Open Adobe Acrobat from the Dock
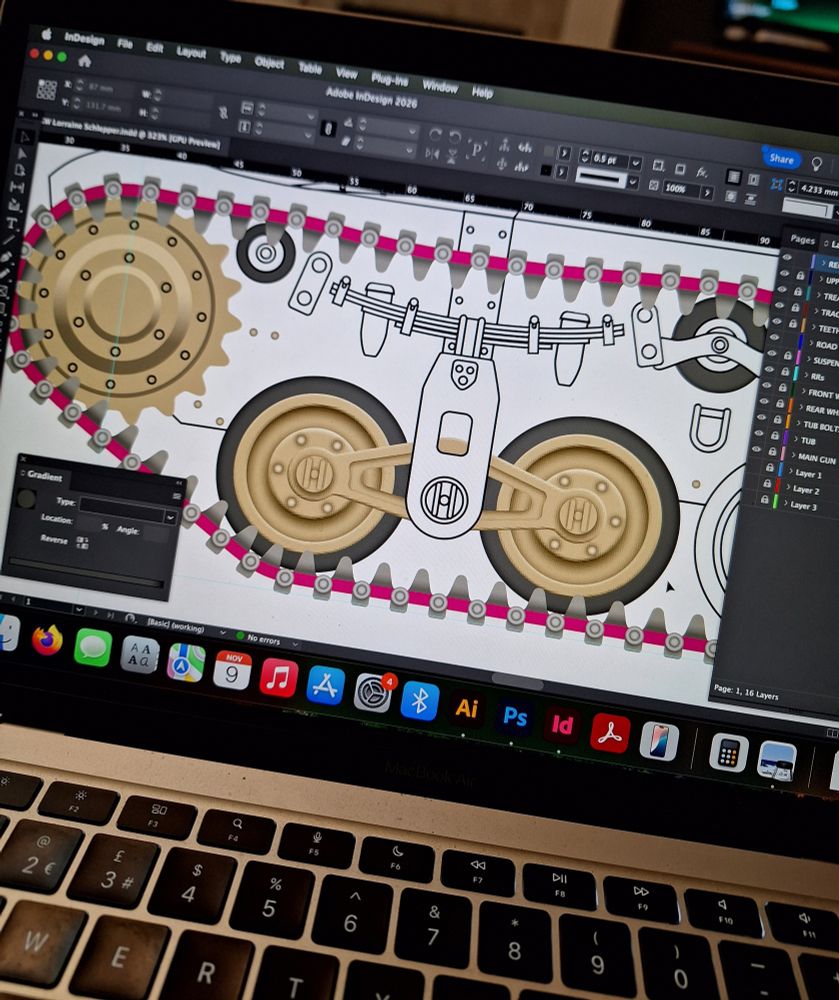 pyautogui.click(x=609, y=733)
